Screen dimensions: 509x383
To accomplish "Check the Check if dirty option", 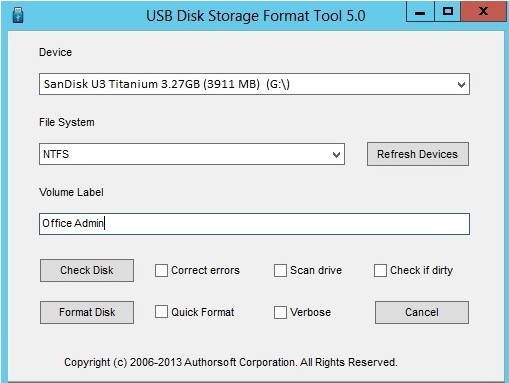I will 380,270.
